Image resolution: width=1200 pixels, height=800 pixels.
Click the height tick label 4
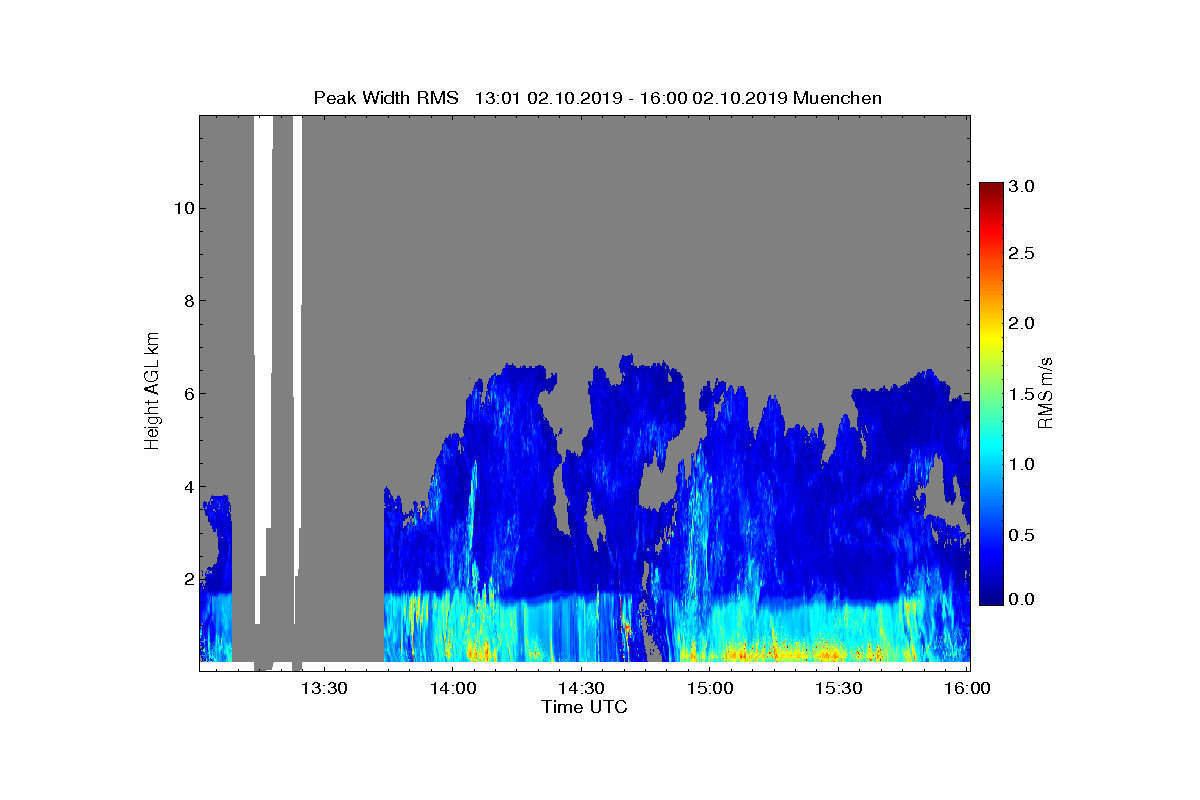(187, 487)
